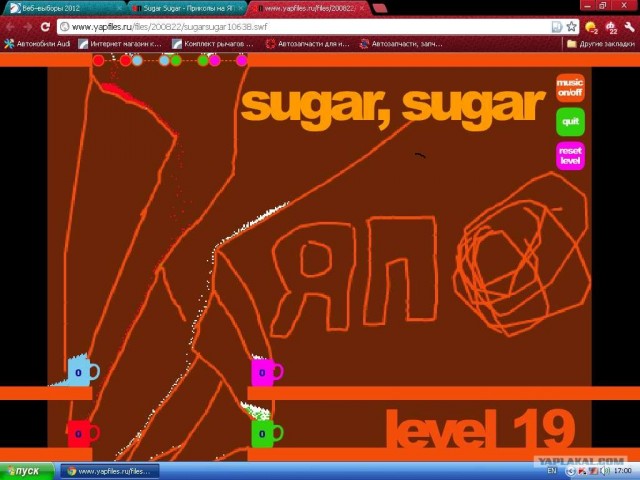Open the Интернет магазин к... bookmark

tap(120, 44)
